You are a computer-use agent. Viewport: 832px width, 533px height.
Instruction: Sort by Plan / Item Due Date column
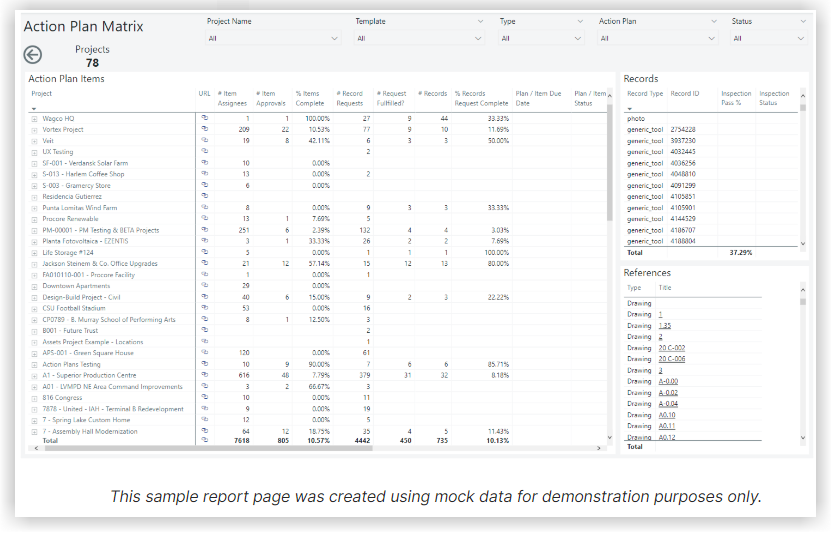538,98
